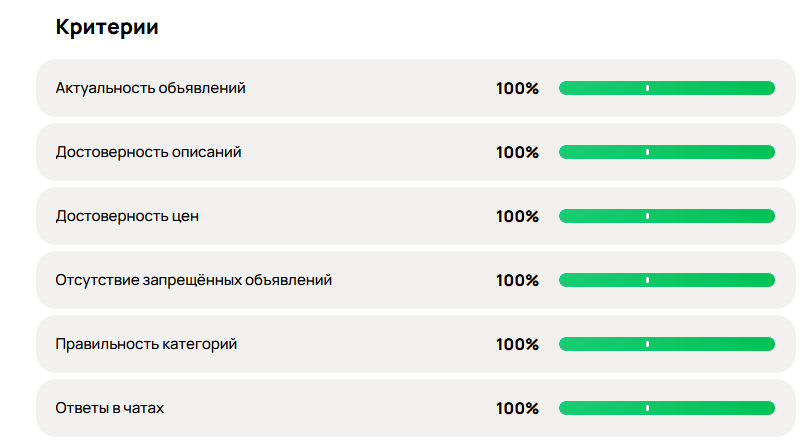Click the 100% value for Правильность категорий

517,344
